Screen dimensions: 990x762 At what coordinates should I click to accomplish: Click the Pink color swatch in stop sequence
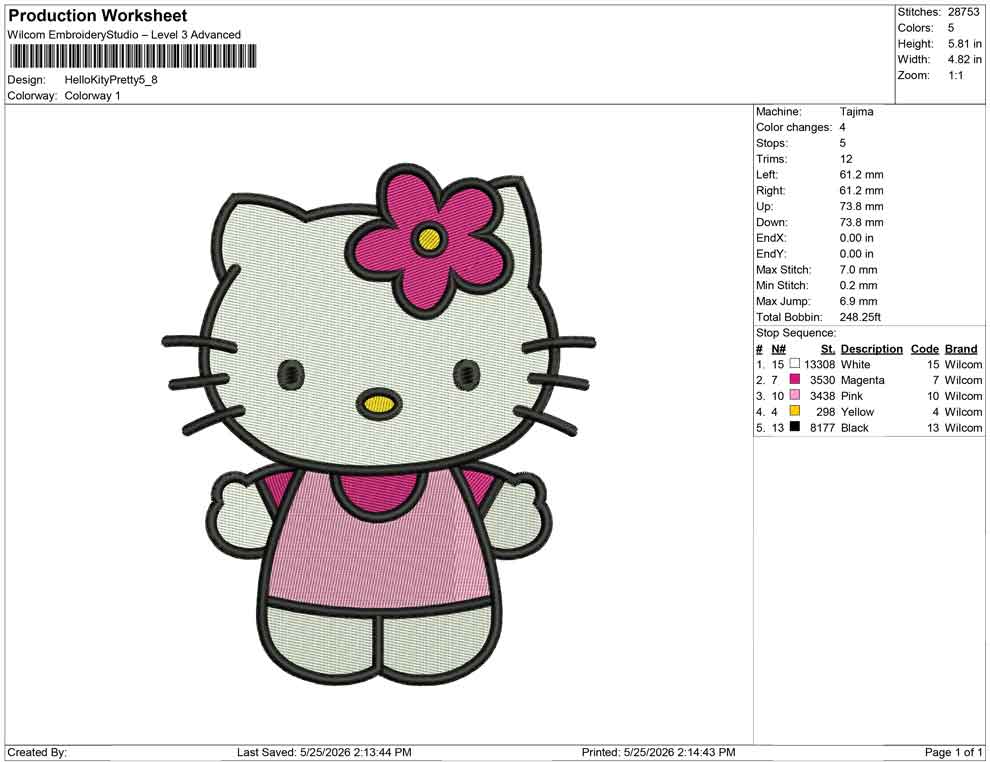pos(795,395)
